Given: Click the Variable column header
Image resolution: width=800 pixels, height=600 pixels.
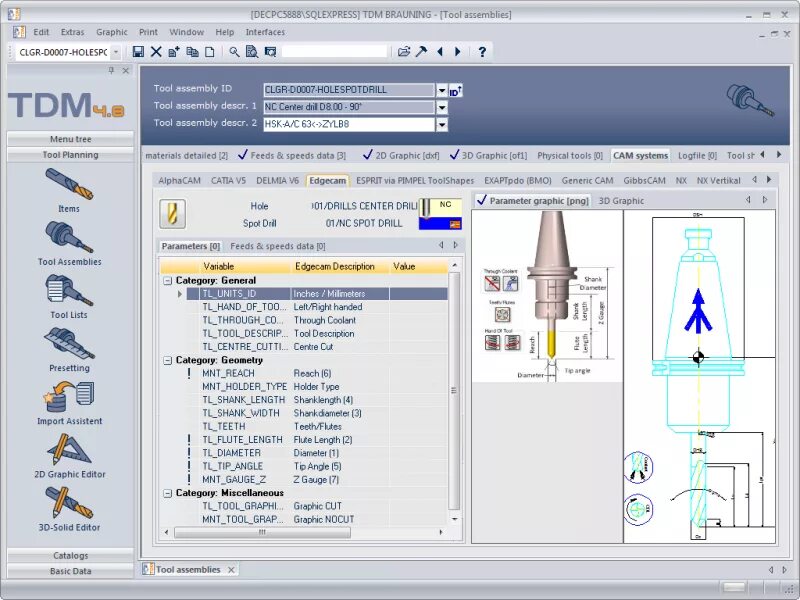Looking at the screenshot, I should (x=245, y=266).
